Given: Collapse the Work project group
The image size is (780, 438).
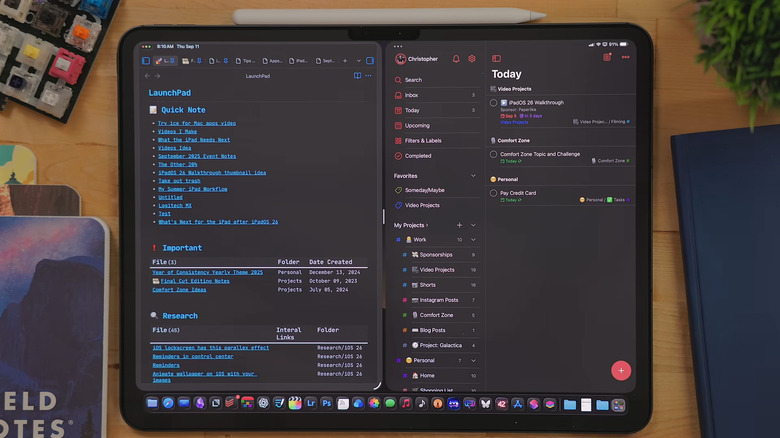Looking at the screenshot, I should pos(473,239).
